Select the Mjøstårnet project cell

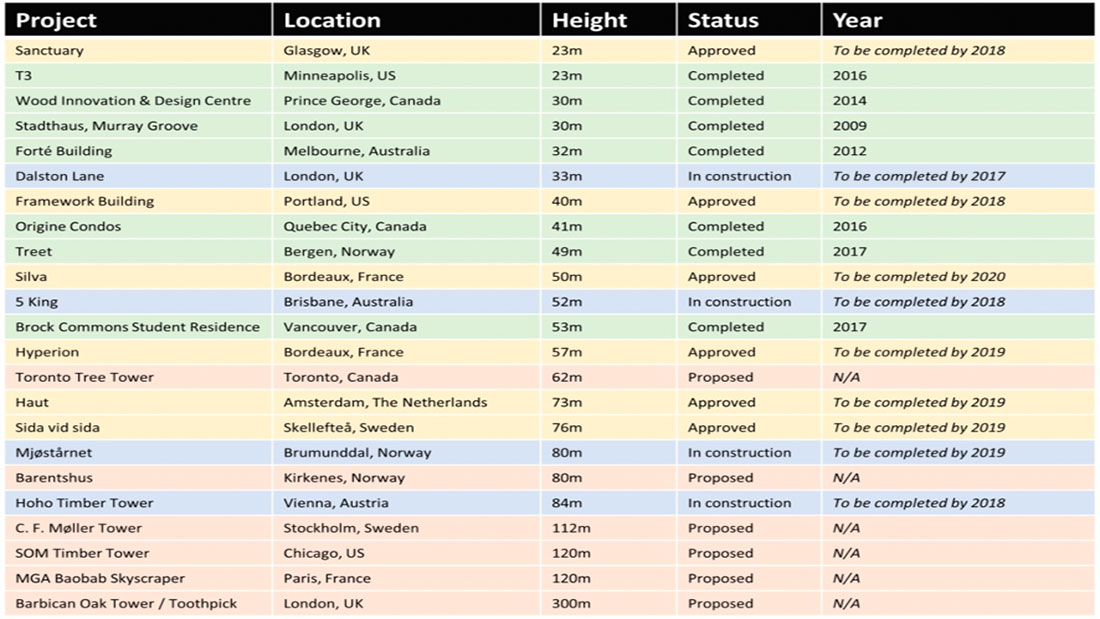53,452
